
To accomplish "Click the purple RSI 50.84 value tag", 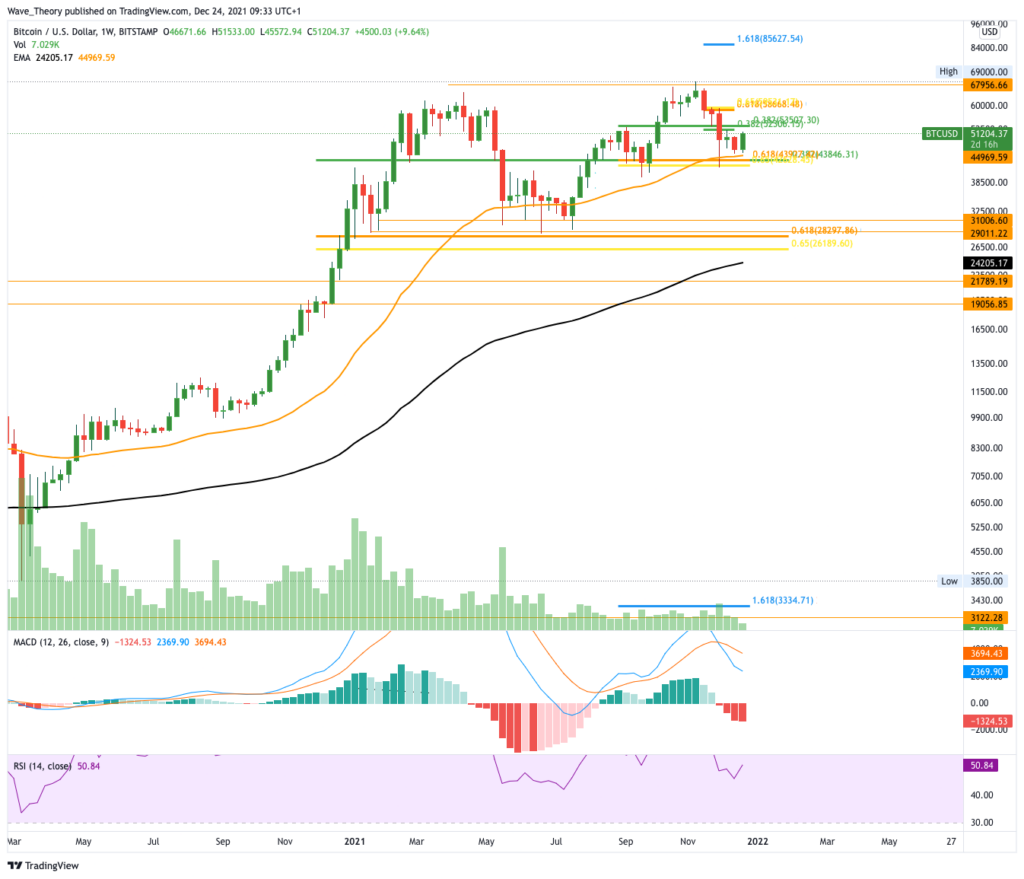I will coord(981,765).
